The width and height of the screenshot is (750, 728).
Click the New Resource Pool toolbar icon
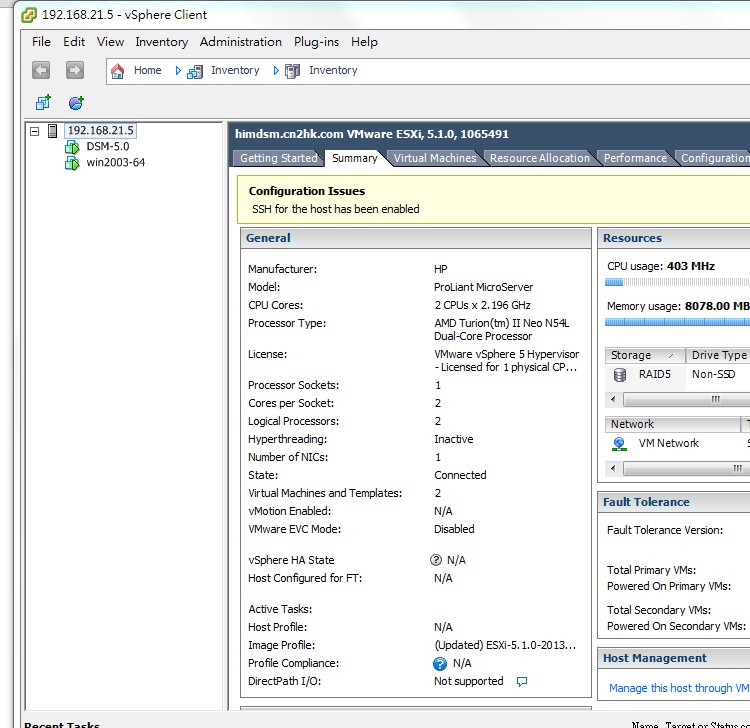tap(76, 102)
